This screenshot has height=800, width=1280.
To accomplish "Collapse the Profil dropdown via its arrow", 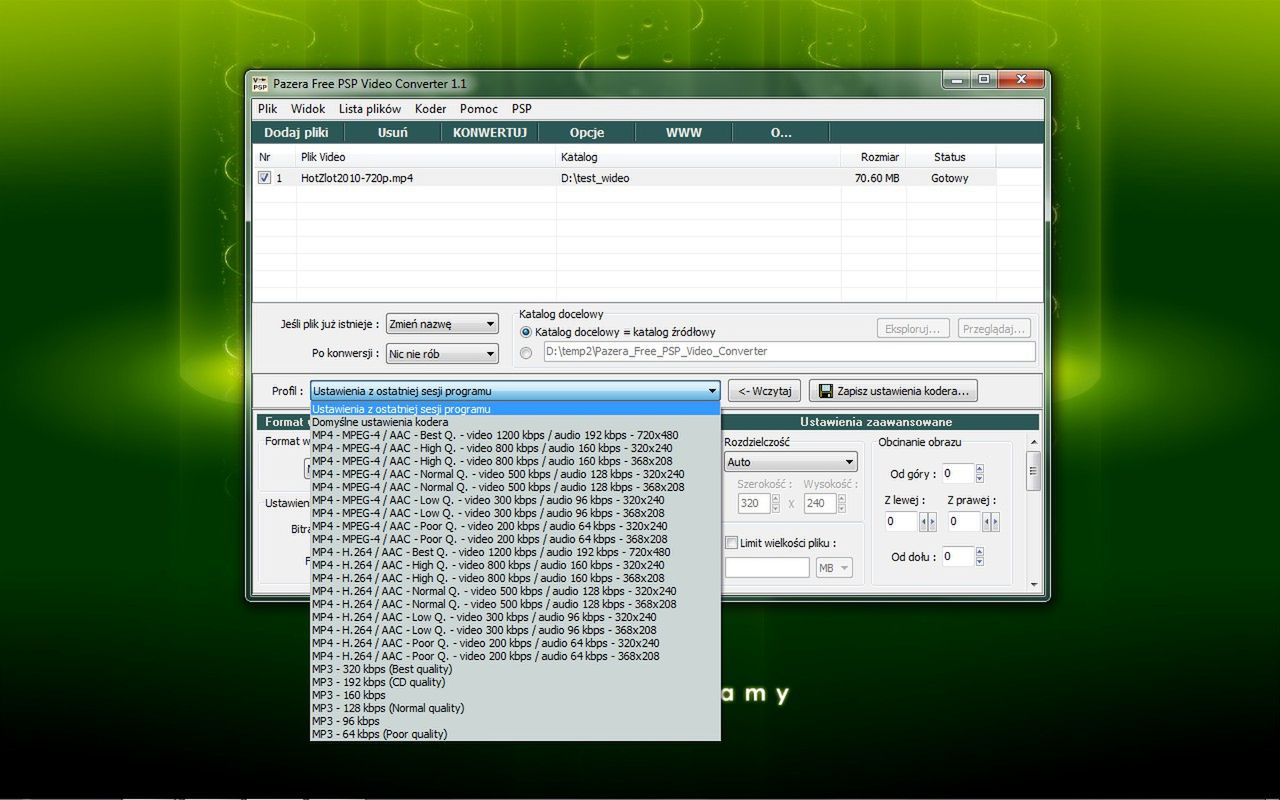I will [712, 391].
